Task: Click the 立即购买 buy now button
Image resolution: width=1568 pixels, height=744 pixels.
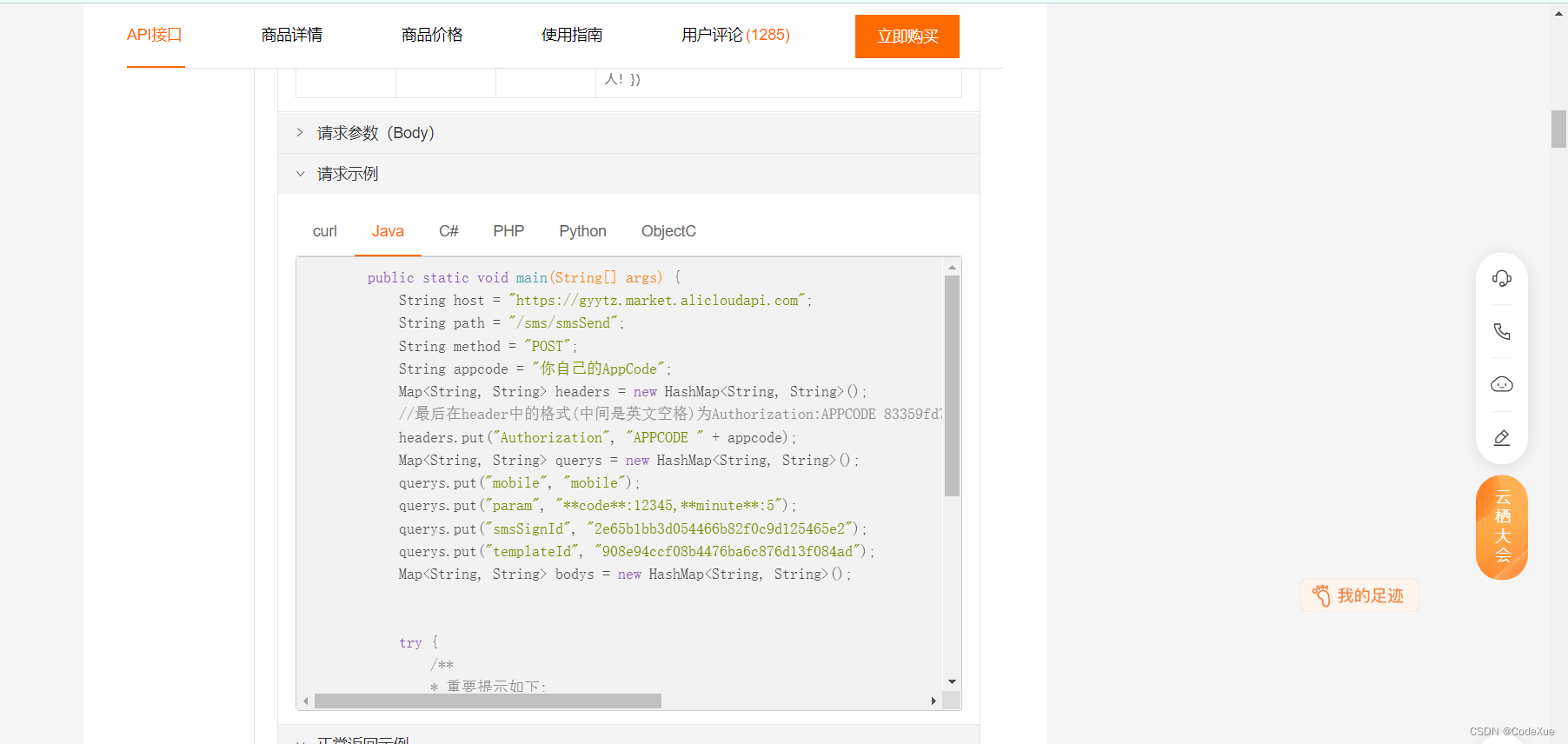Action: coord(907,37)
